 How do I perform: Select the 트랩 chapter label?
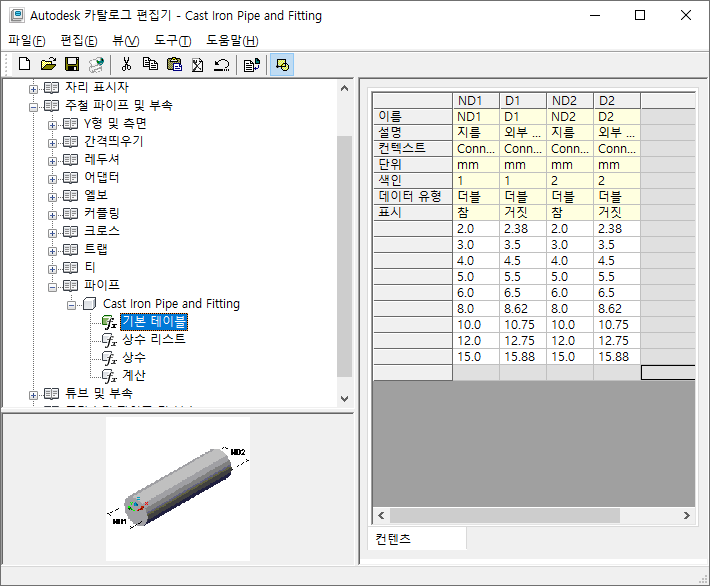pos(96,249)
